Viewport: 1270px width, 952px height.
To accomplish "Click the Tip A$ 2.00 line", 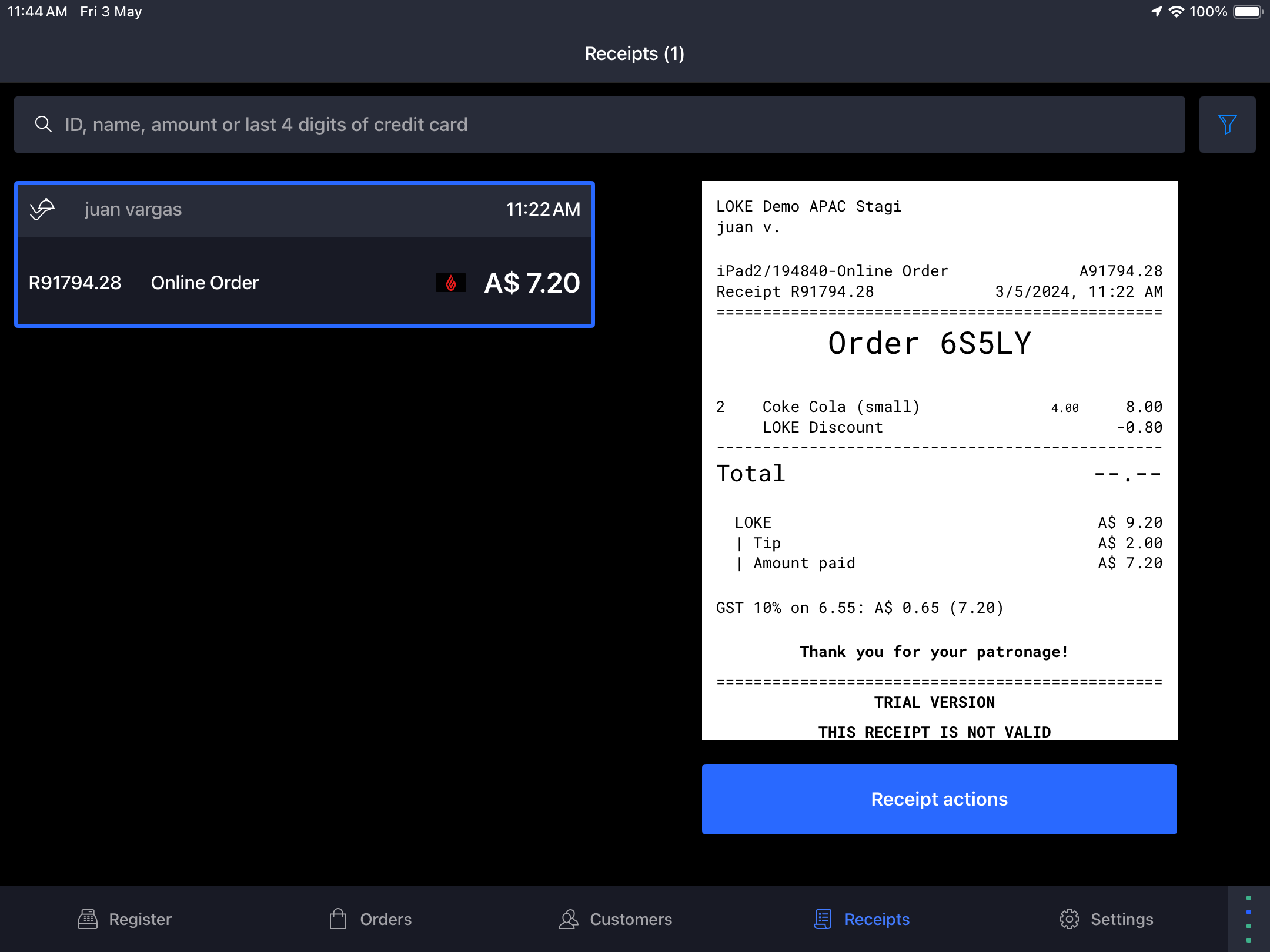I will point(949,543).
